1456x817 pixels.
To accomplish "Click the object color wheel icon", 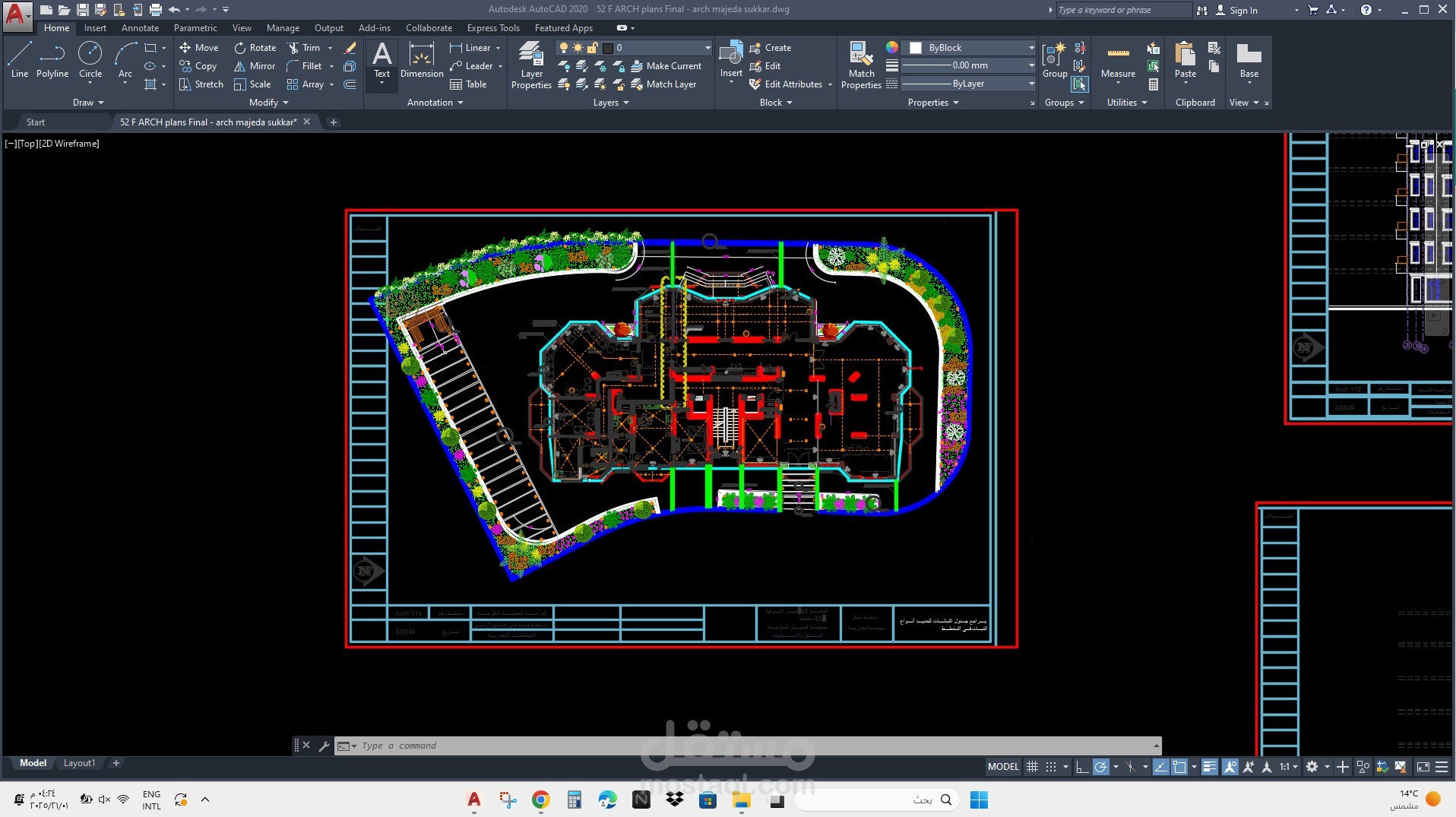I will click(892, 47).
